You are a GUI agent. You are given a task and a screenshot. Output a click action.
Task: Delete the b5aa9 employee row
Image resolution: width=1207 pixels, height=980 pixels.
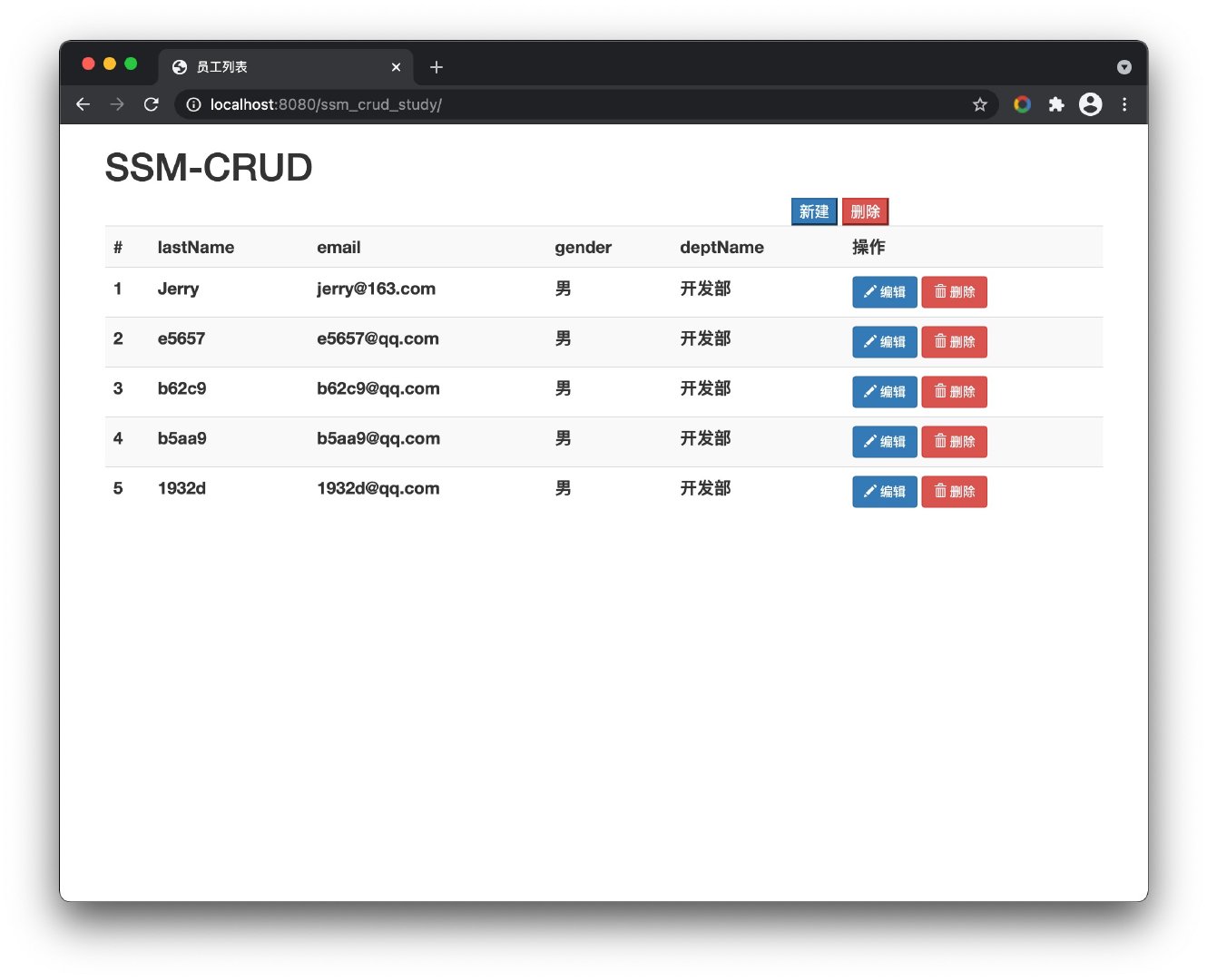pyautogui.click(x=954, y=442)
